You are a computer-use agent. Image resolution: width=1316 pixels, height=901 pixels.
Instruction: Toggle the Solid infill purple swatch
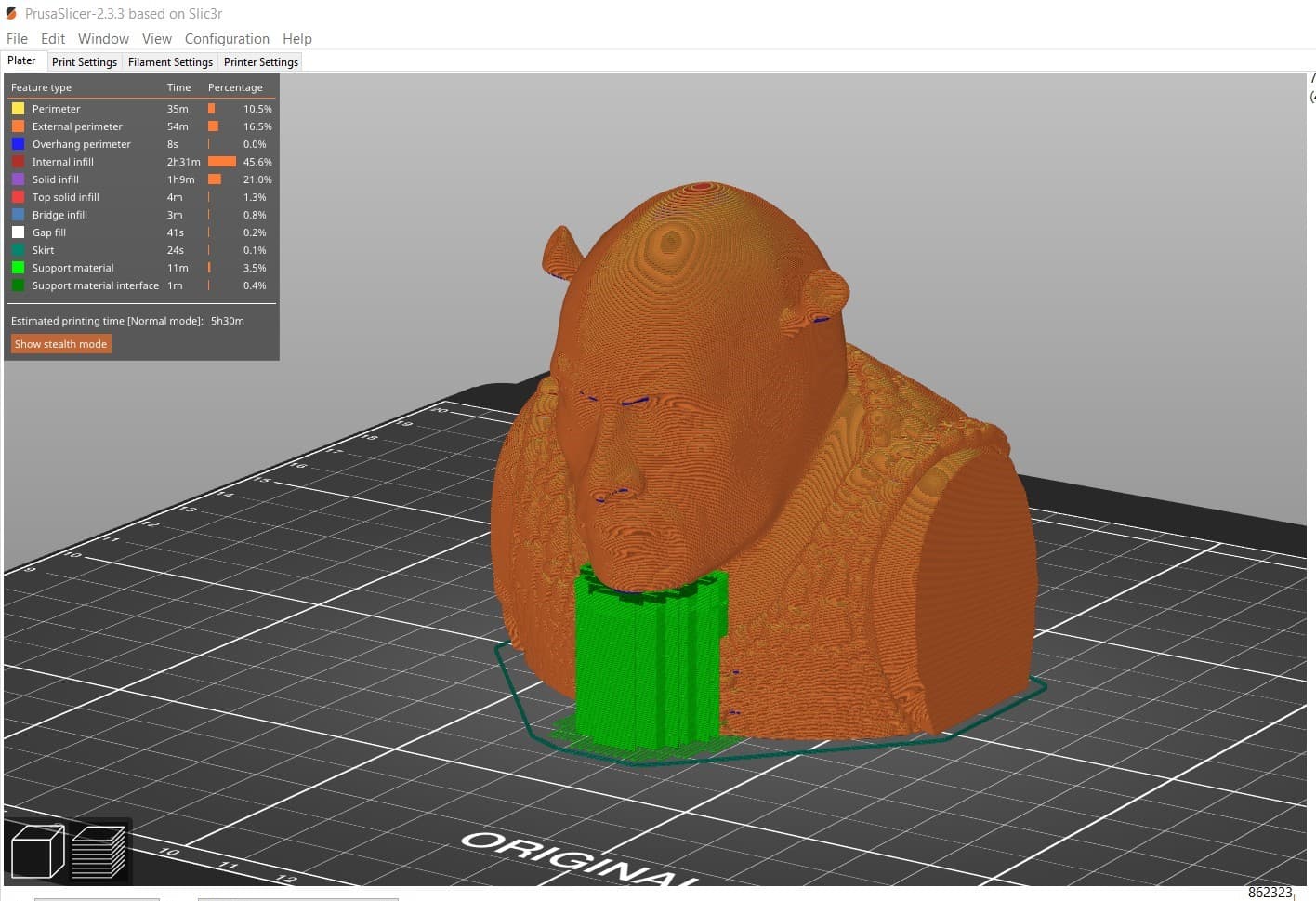click(18, 179)
